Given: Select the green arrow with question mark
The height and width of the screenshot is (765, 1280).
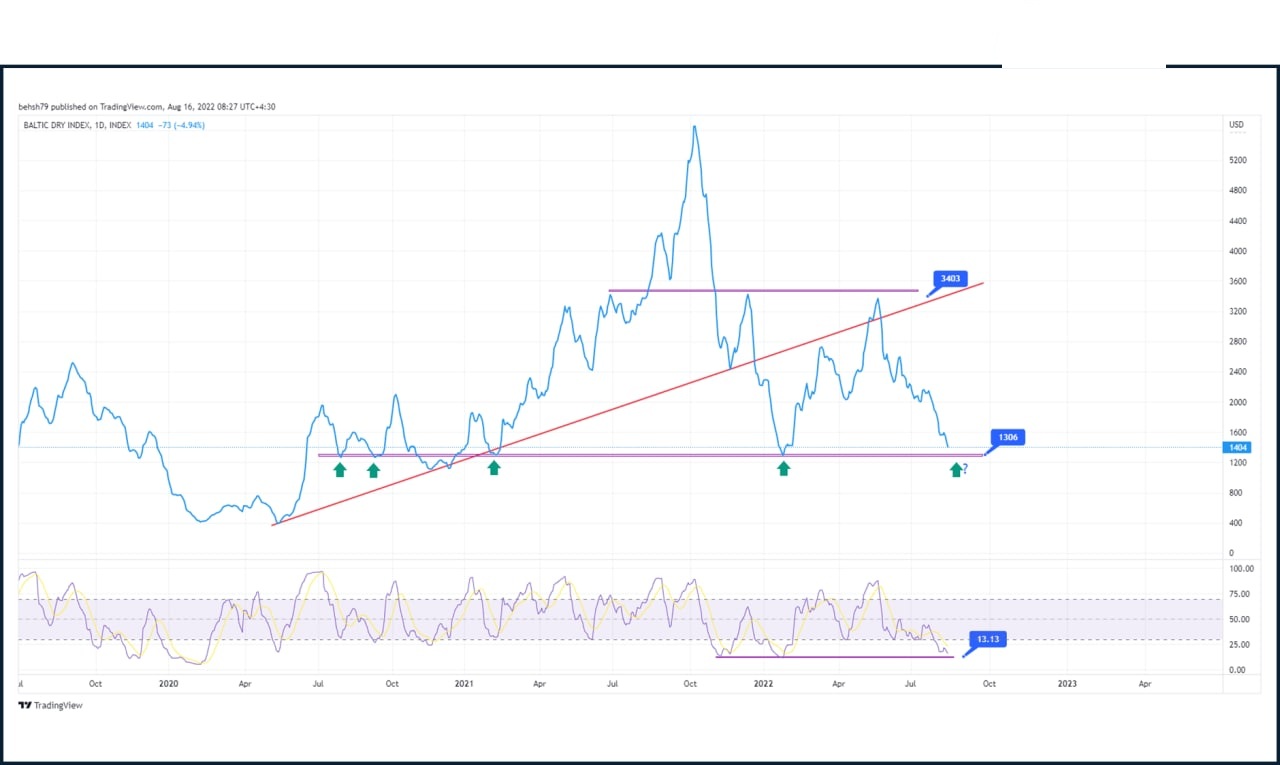Looking at the screenshot, I should pyautogui.click(x=959, y=469).
